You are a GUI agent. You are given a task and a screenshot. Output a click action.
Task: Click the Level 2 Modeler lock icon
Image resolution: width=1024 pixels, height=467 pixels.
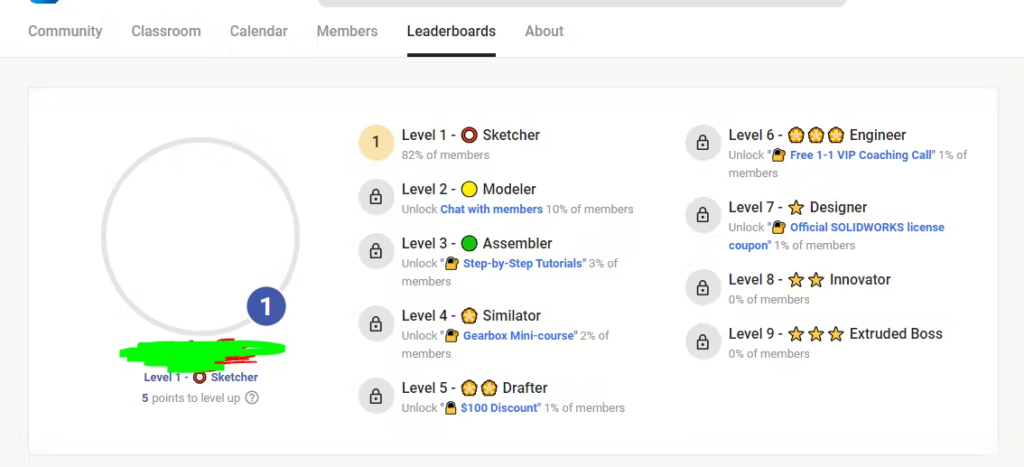(x=376, y=197)
